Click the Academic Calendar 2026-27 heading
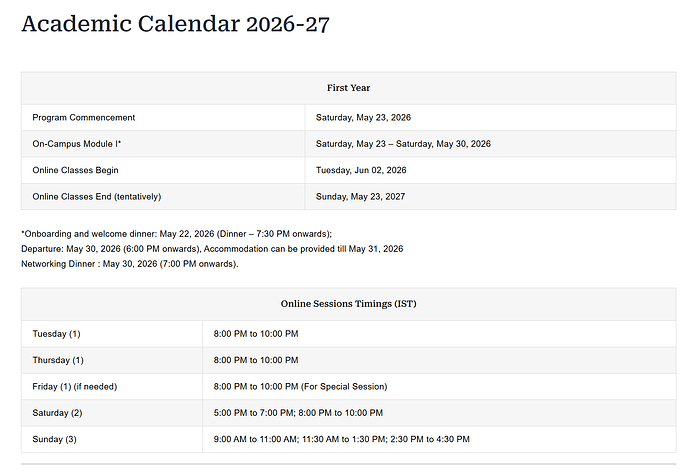This screenshot has height=474, width=690. pyautogui.click(x=175, y=24)
